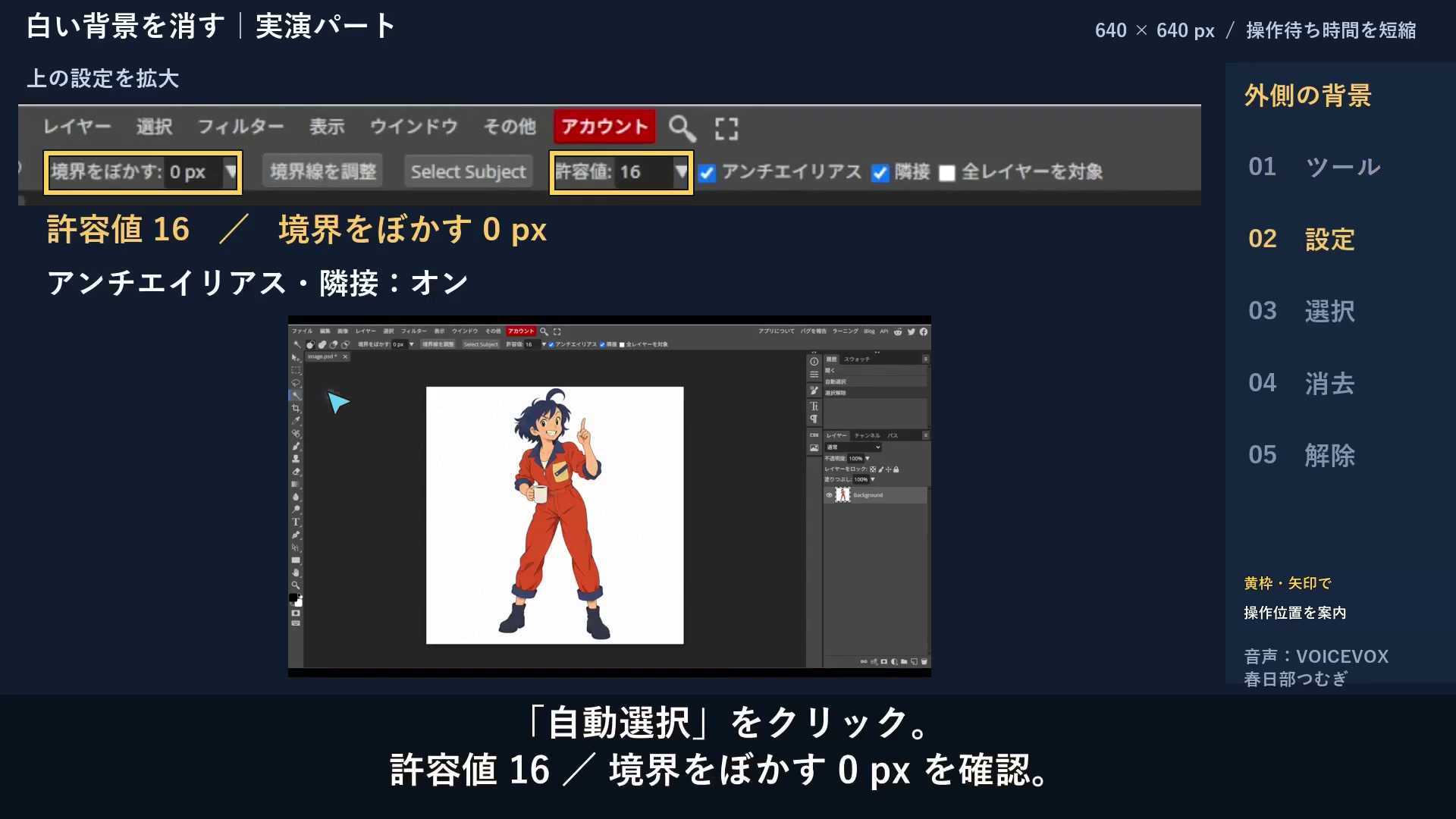This screenshot has height=819, width=1456.
Task: Open the 塗りつぶし 100% dropdown arrow
Action: (873, 479)
